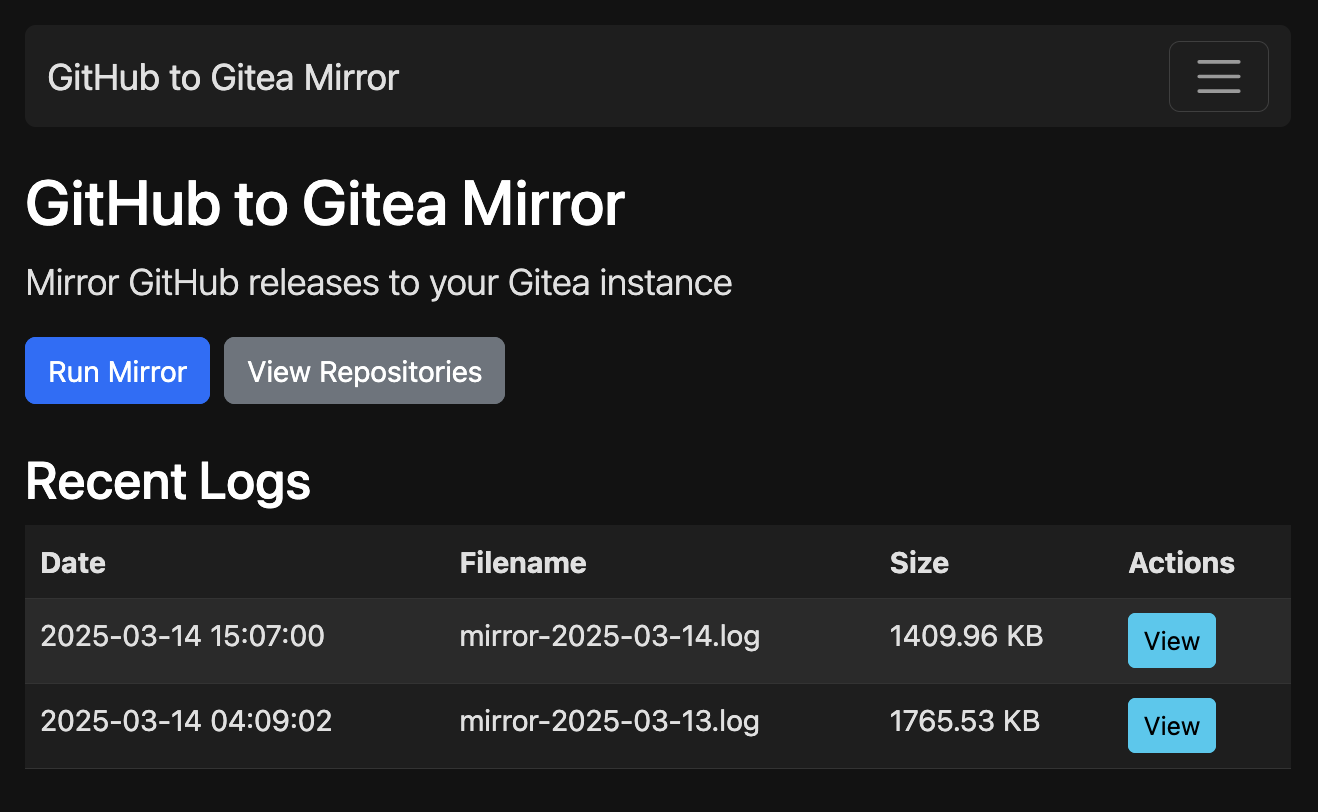The image size is (1318, 812).
Task: Click the large GitHub to Gitea Mirror page title
Action: tap(325, 204)
